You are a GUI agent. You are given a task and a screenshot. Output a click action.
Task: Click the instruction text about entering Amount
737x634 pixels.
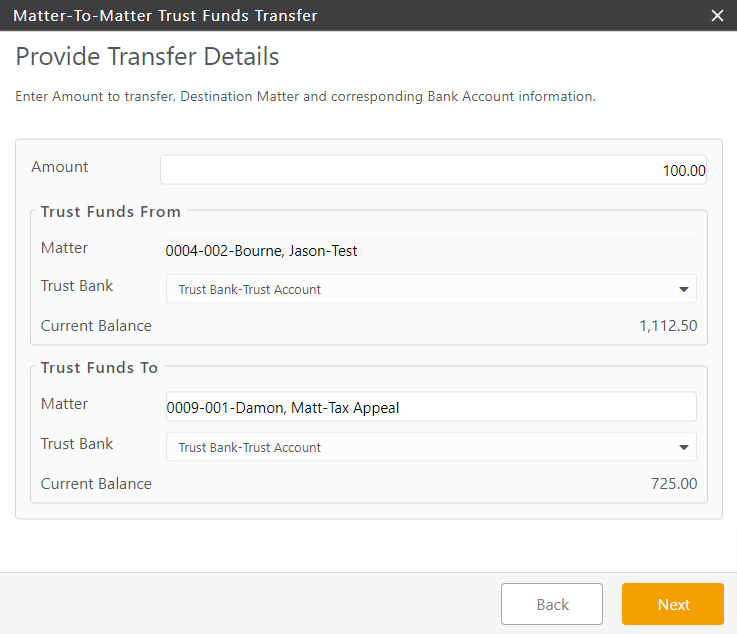305,97
